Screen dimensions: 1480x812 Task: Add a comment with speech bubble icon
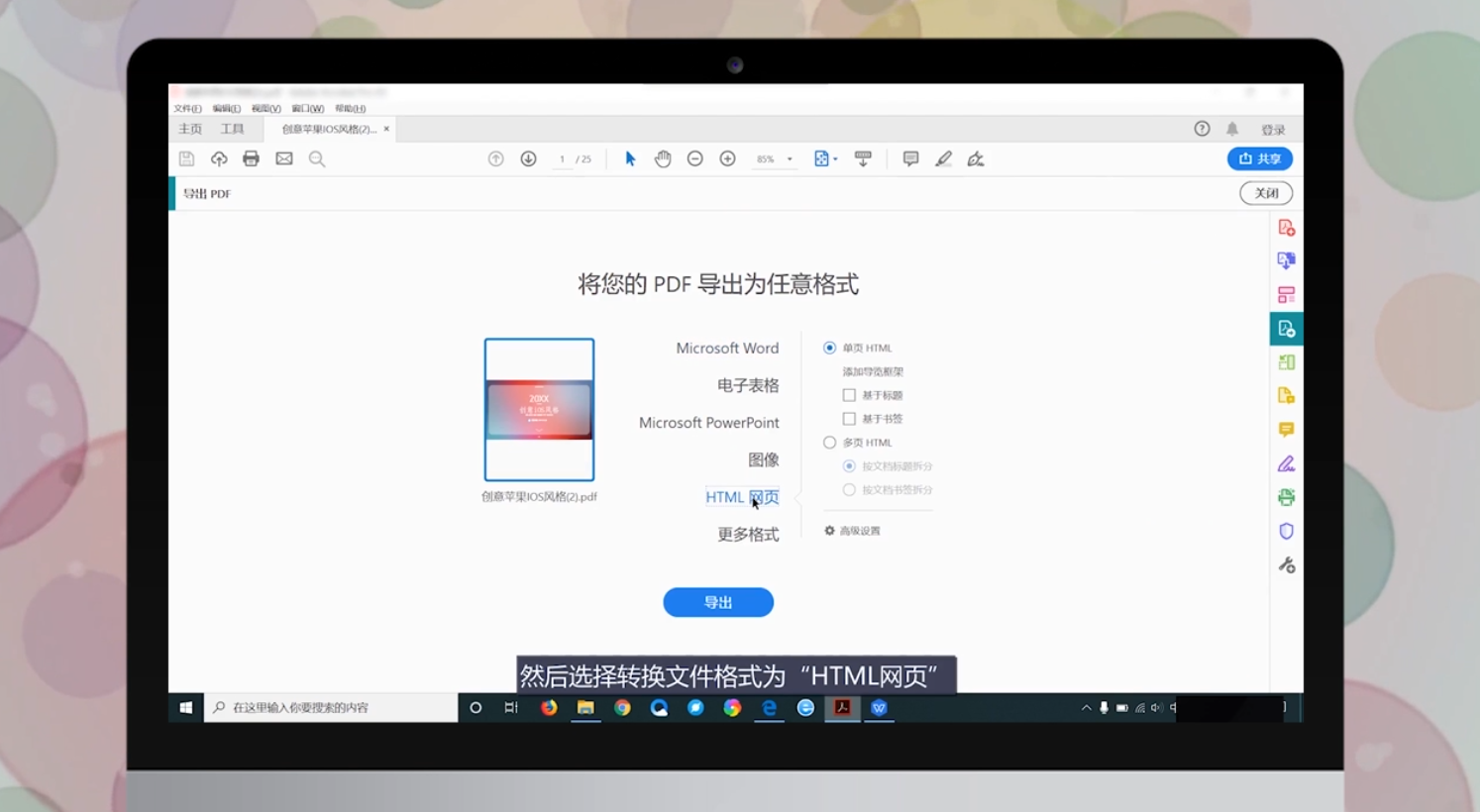pyautogui.click(x=910, y=158)
